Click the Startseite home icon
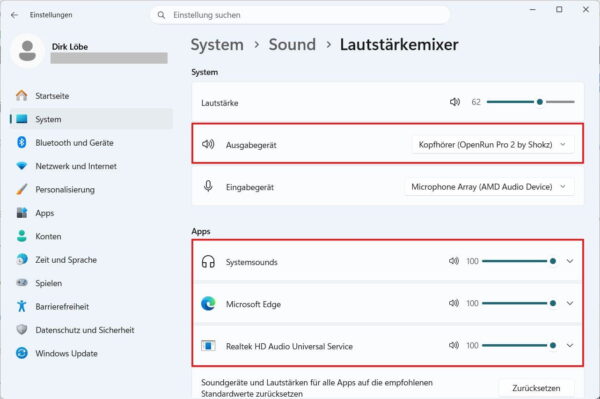600x399 pixels. (22, 96)
